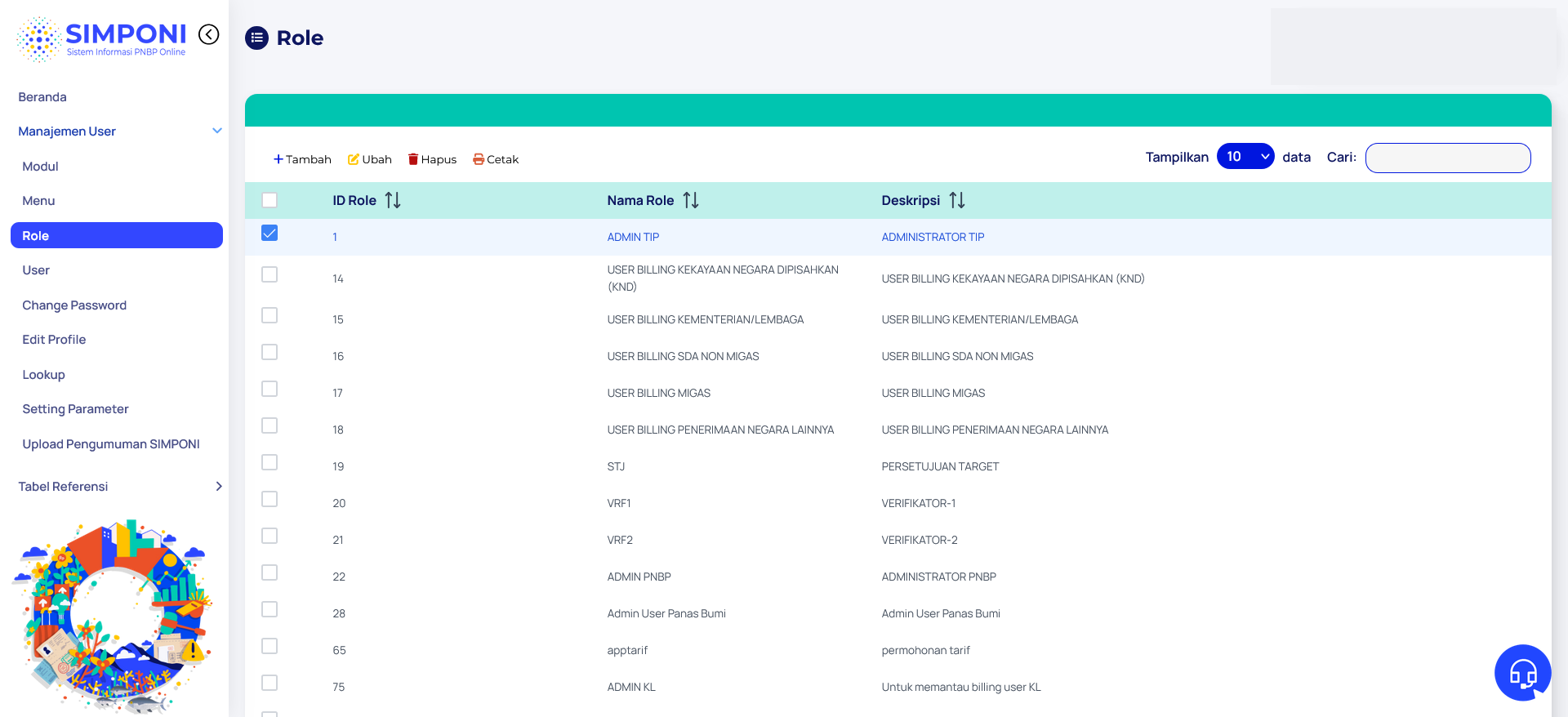Viewport: 1568px width, 717px height.
Task: Open the User menu item
Action: pos(36,270)
